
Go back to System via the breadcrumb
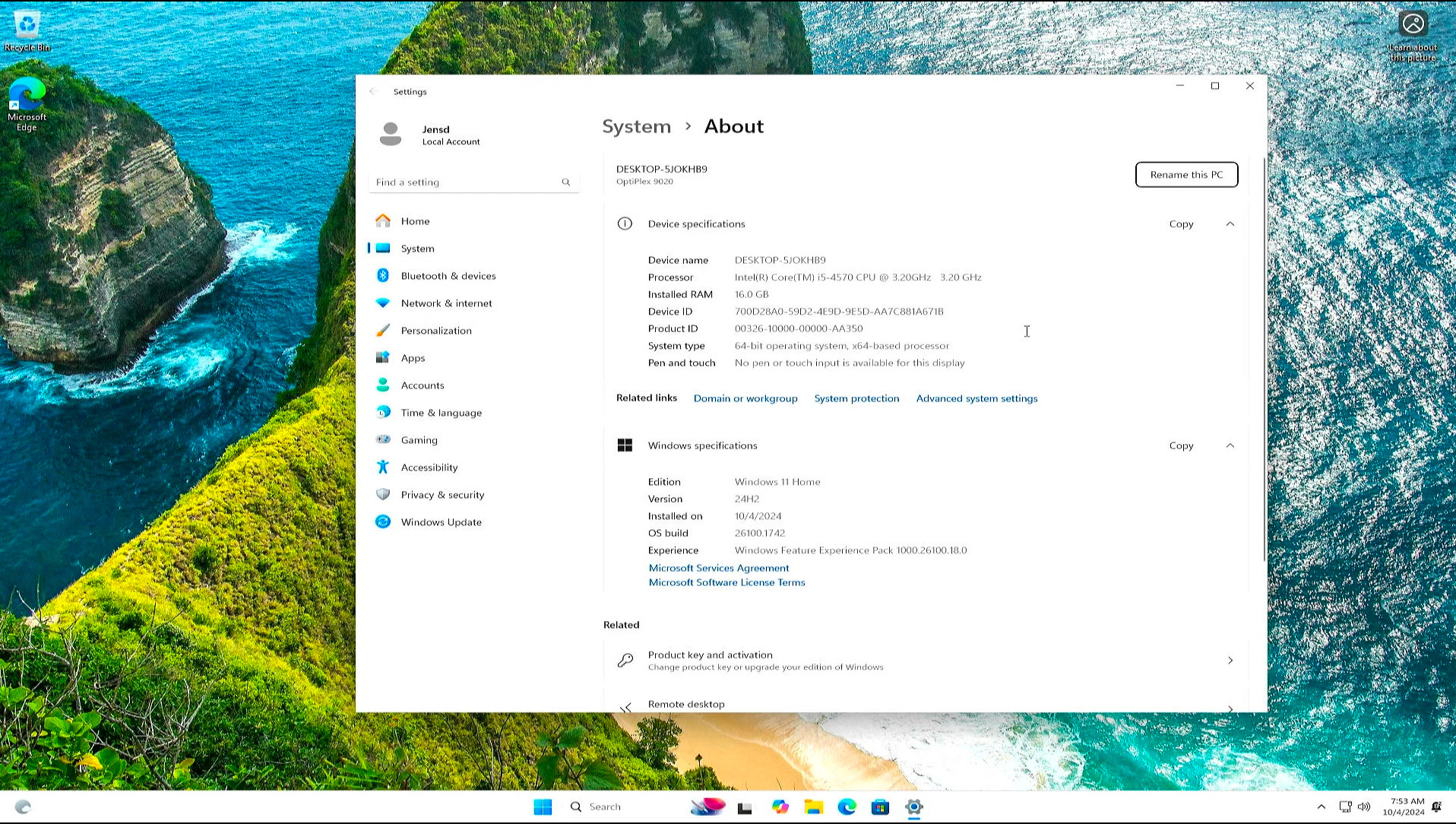click(x=637, y=126)
